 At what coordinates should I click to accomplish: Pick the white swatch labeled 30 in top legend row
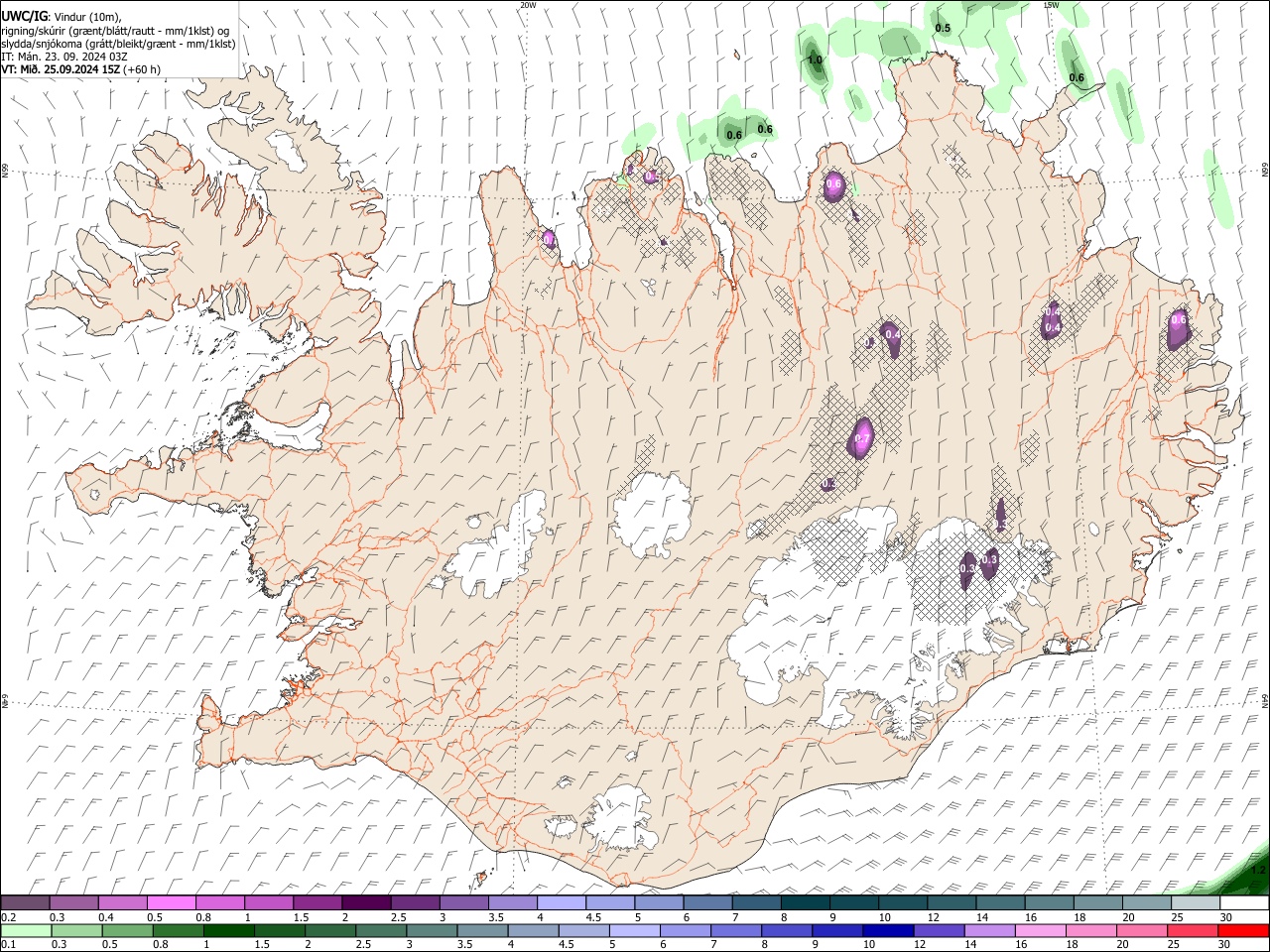(x=1243, y=903)
